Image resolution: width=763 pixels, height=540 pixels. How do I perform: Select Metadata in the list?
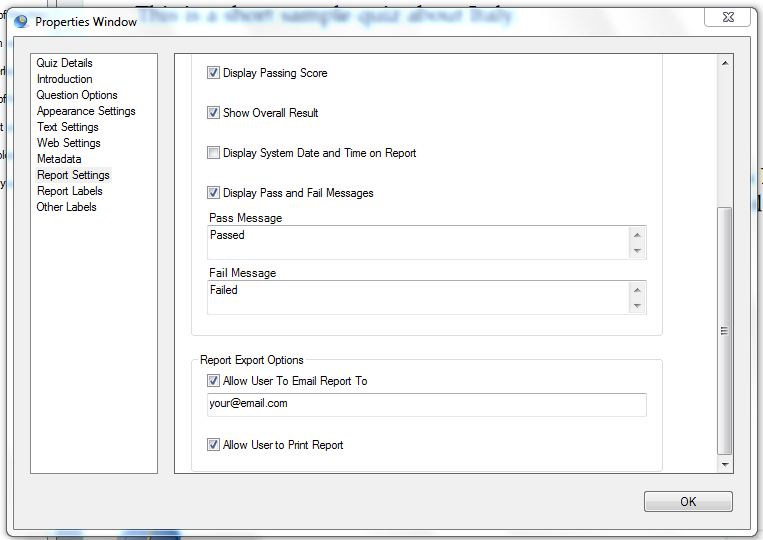[59, 159]
